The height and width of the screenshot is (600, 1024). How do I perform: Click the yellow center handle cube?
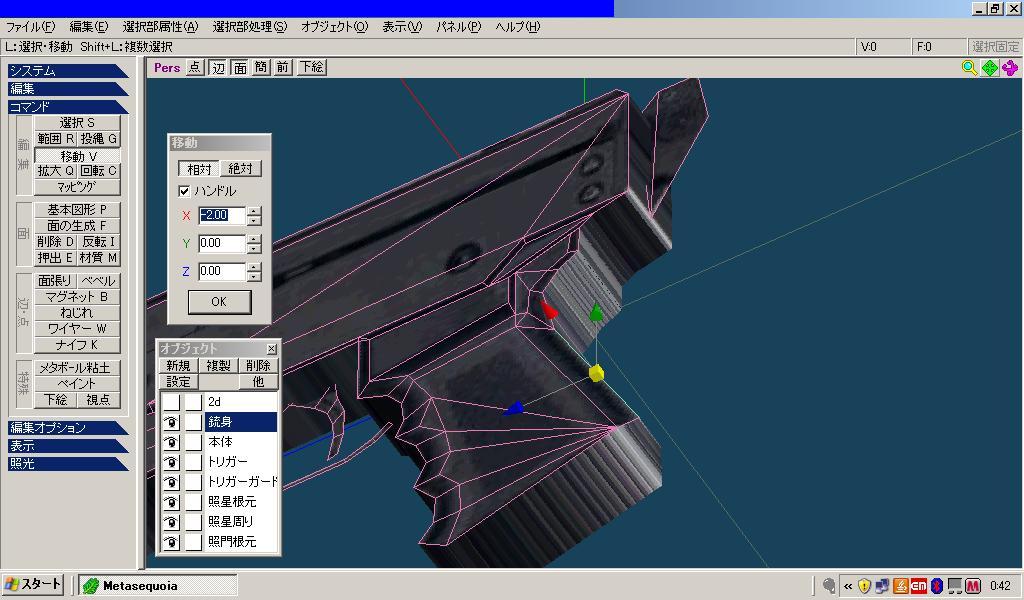pyautogui.click(x=596, y=373)
